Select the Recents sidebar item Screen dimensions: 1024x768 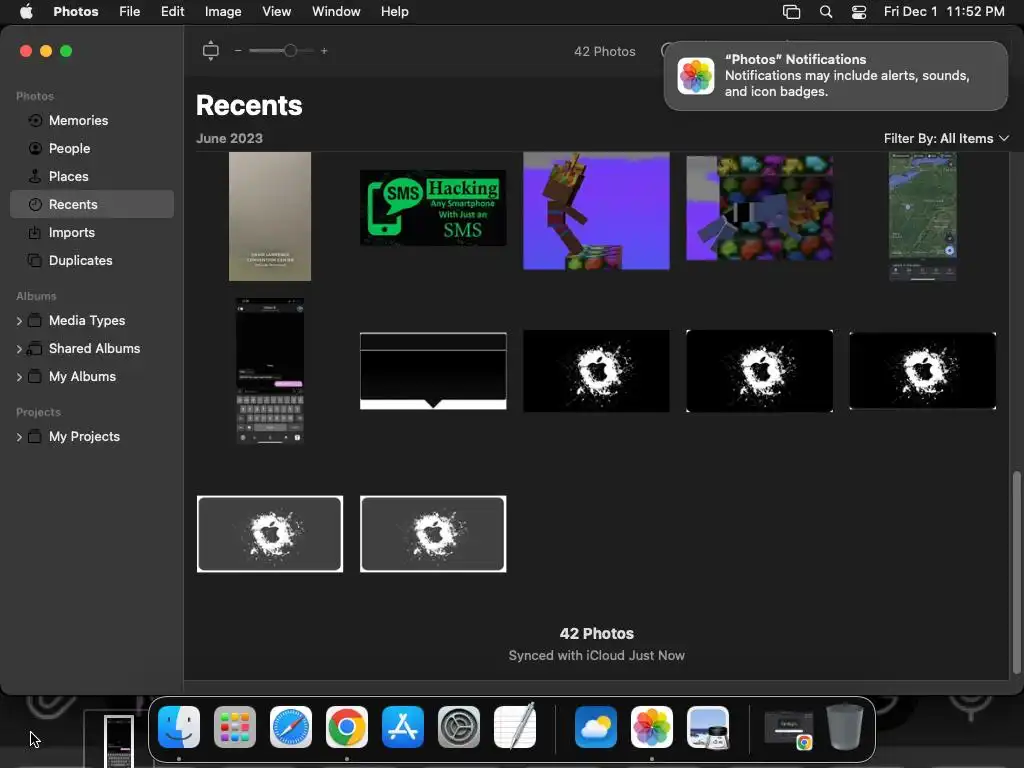[x=91, y=204]
